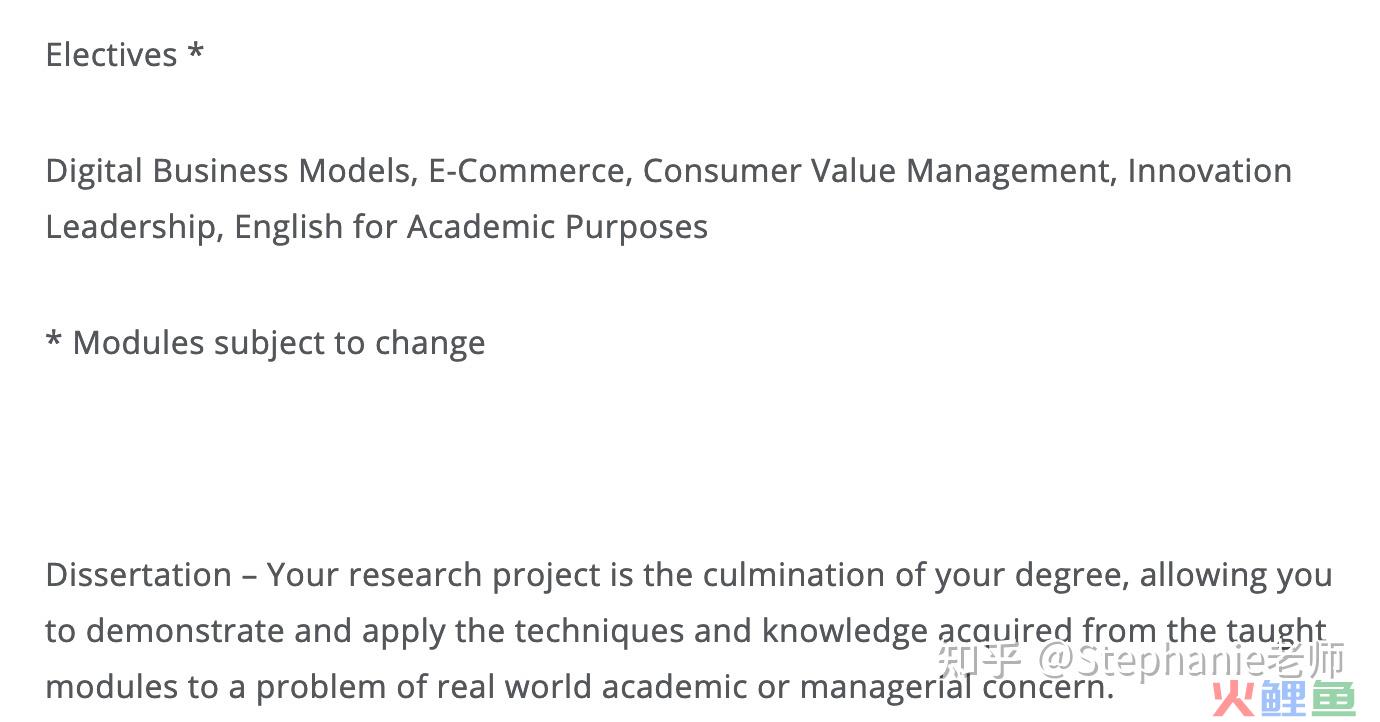Click English for Academic Purposes text
Screen dimensions: 1380x722
[x=471, y=227]
